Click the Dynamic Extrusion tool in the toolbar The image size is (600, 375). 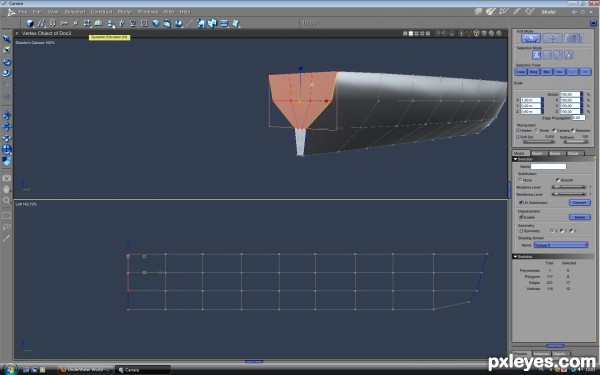click(110, 23)
